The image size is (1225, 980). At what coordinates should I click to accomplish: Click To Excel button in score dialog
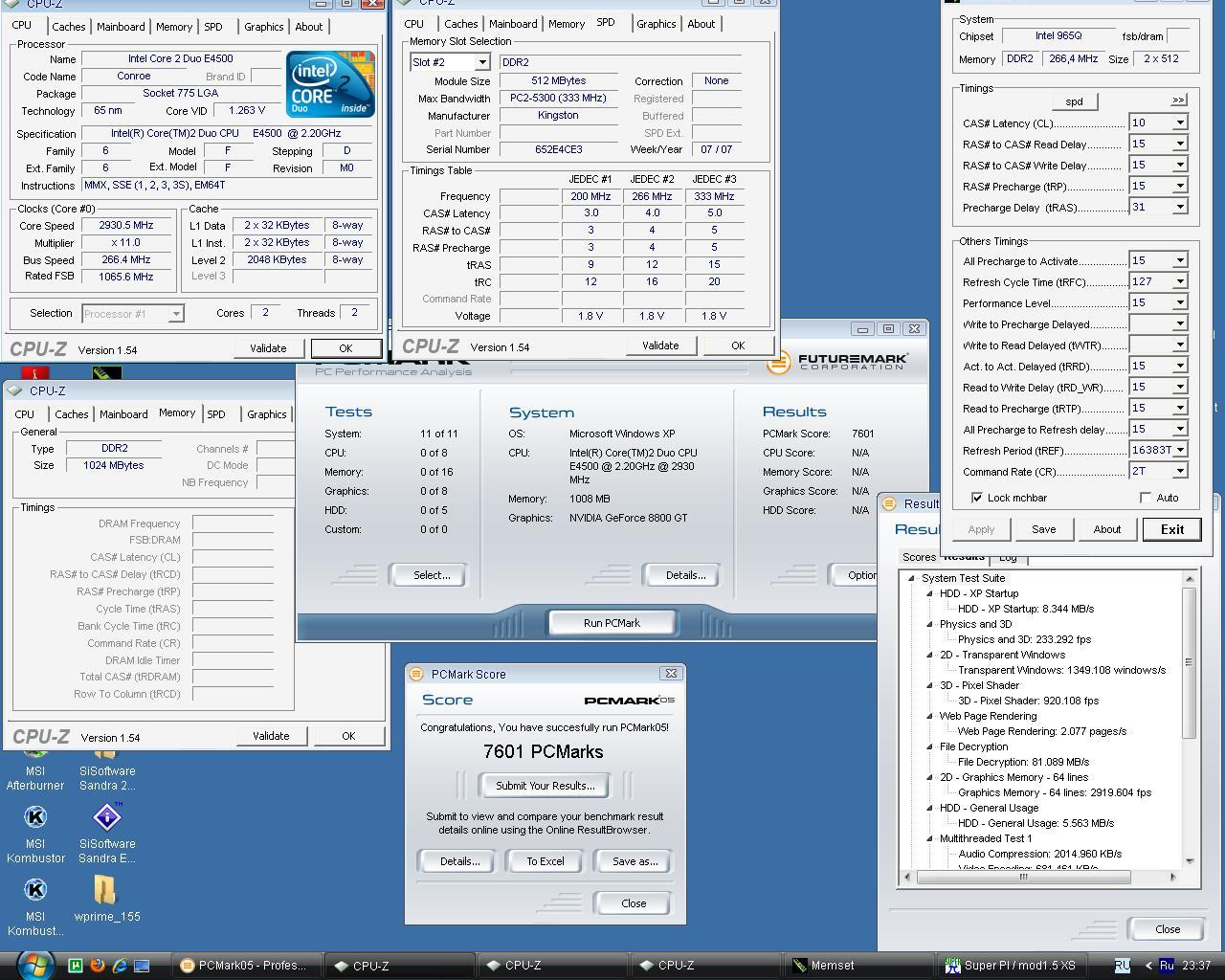coord(545,861)
